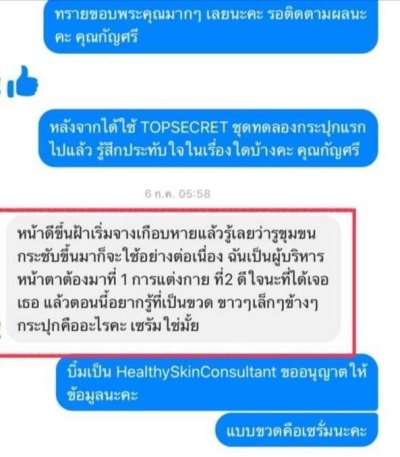Image resolution: width=400 pixels, height=457 pixels.
Task: Select the last blue bubble แบบขวดคือเซรั่มนะคะ
Action: pyautogui.click(x=297, y=431)
